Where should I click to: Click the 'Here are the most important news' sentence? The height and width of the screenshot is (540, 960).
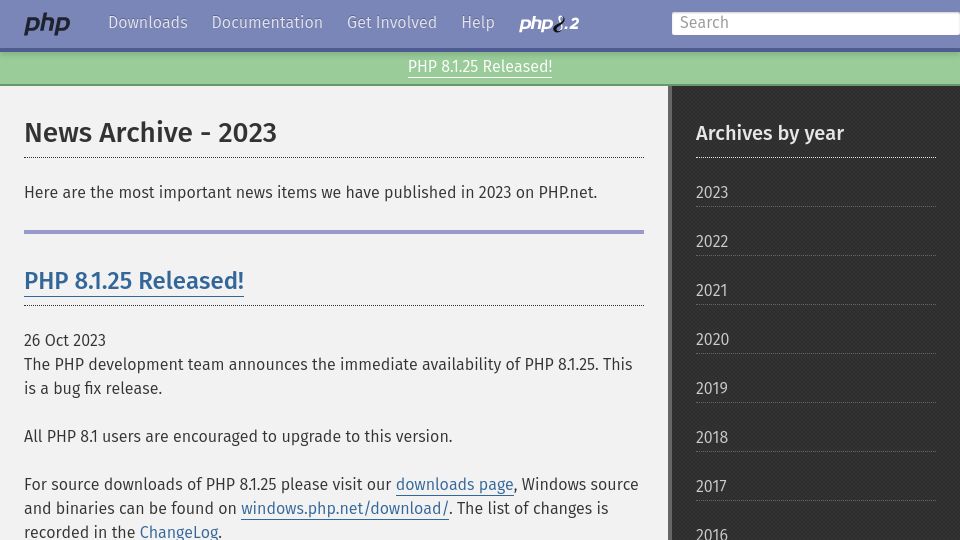310,193
